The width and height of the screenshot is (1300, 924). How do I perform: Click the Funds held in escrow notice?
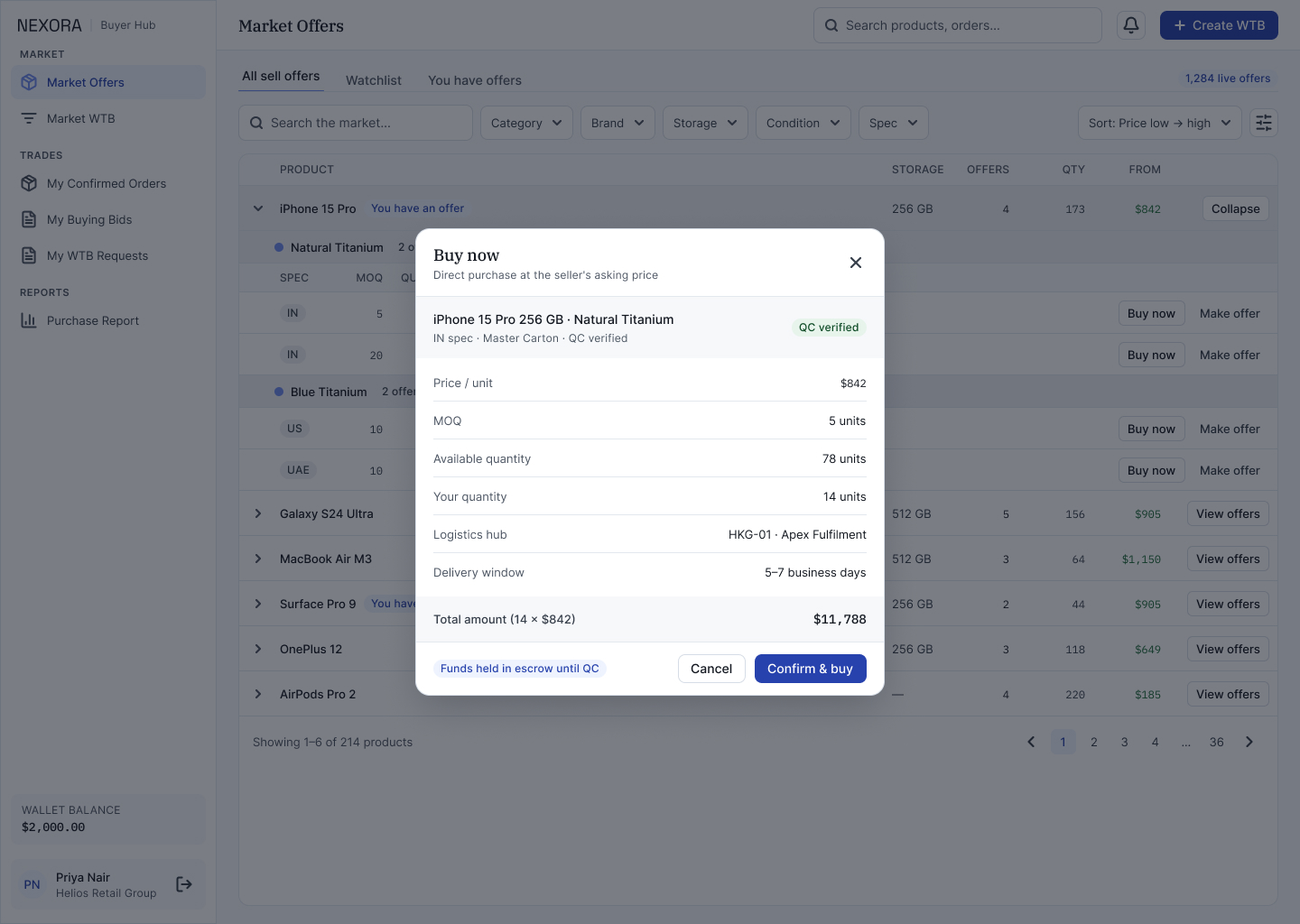point(520,669)
